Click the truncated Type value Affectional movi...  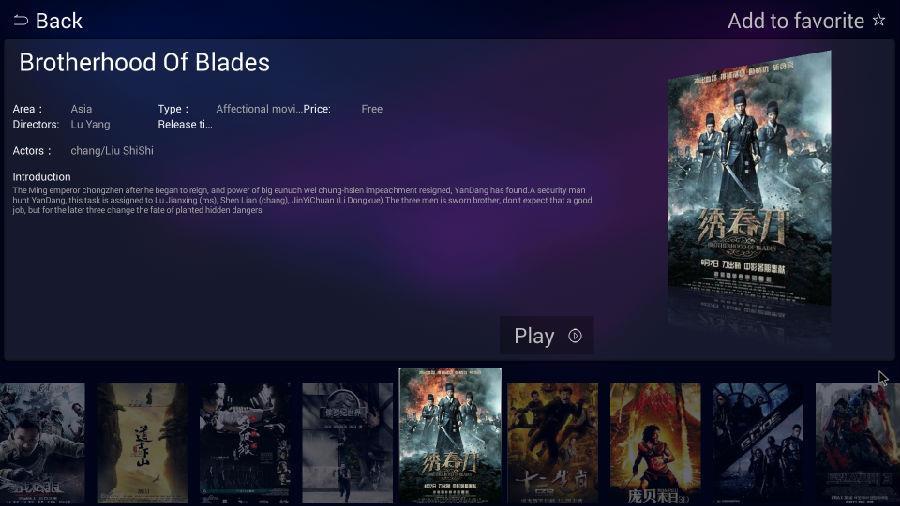259,109
